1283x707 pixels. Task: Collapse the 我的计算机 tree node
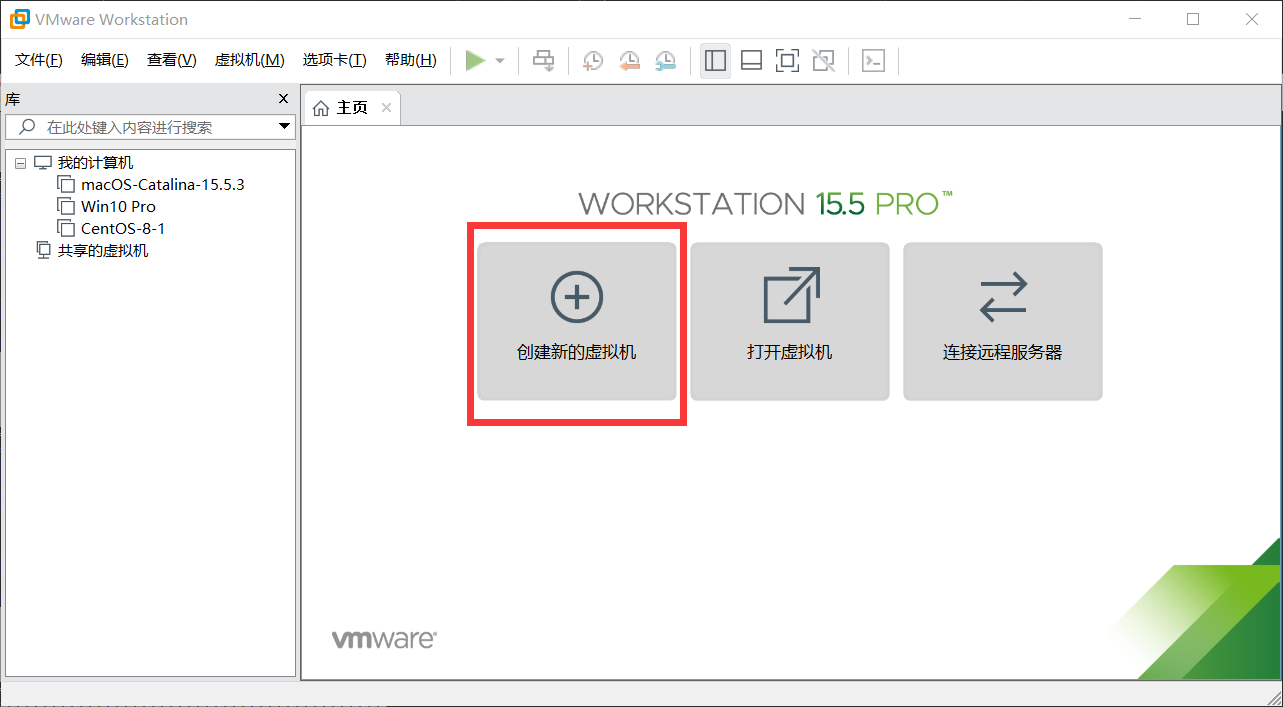(x=20, y=163)
